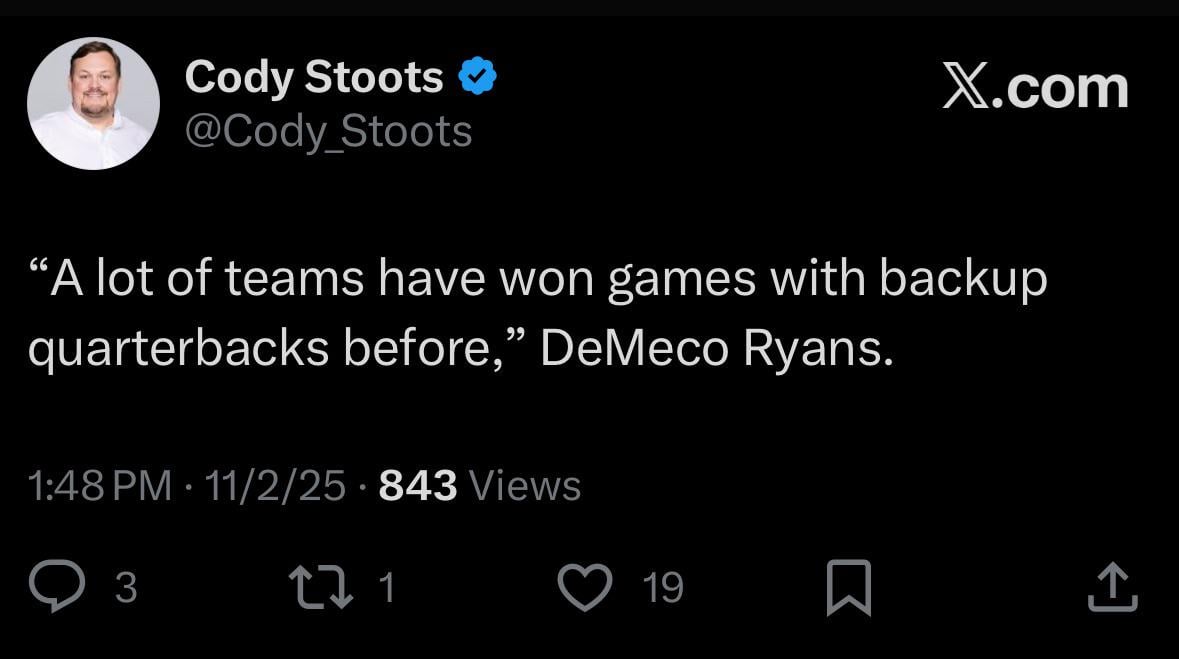The image size is (1179, 659).
Task: Open the share options menu
Action: [x=1114, y=588]
